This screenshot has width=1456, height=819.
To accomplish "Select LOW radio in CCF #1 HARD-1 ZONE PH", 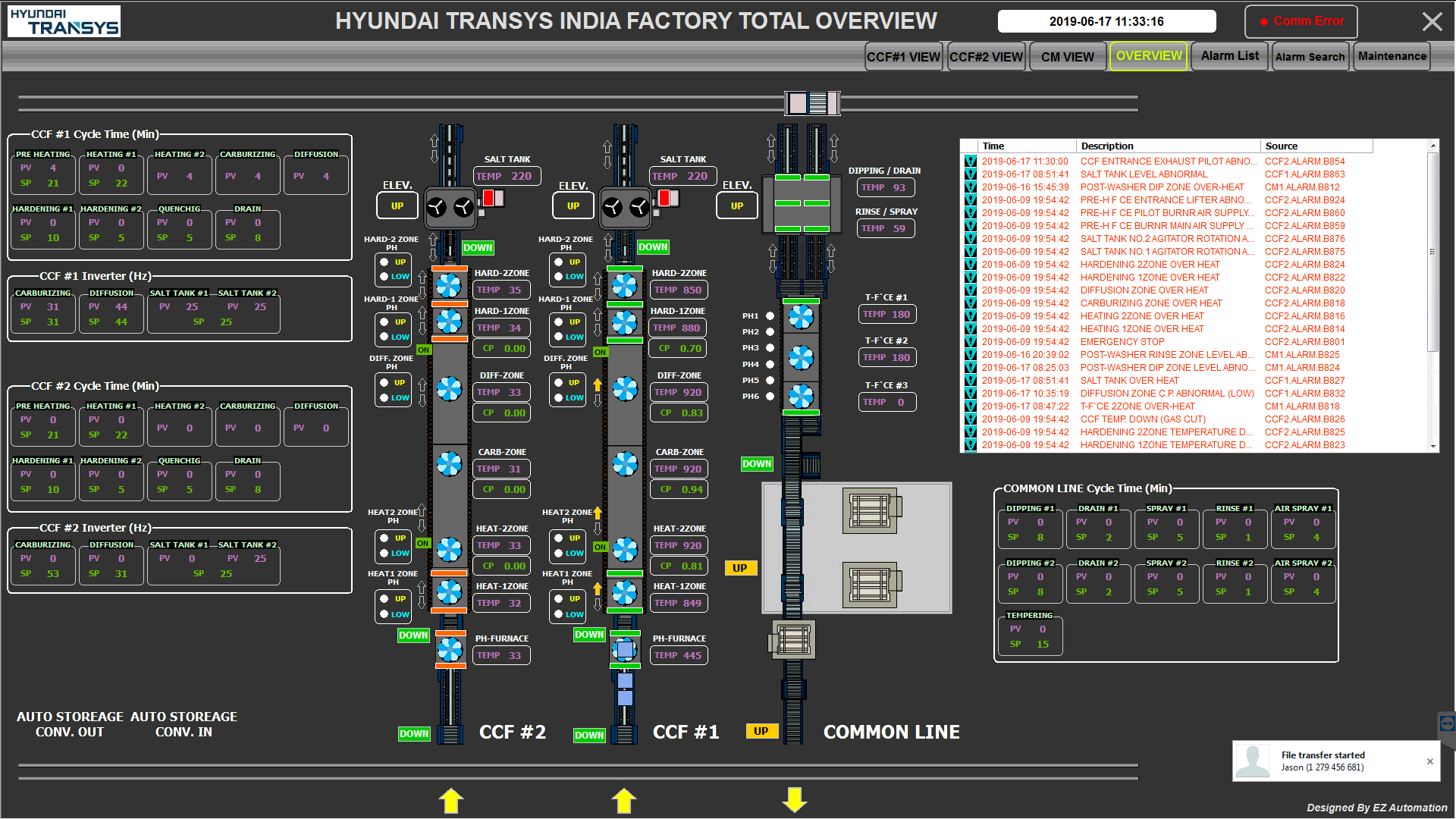I will (x=559, y=337).
